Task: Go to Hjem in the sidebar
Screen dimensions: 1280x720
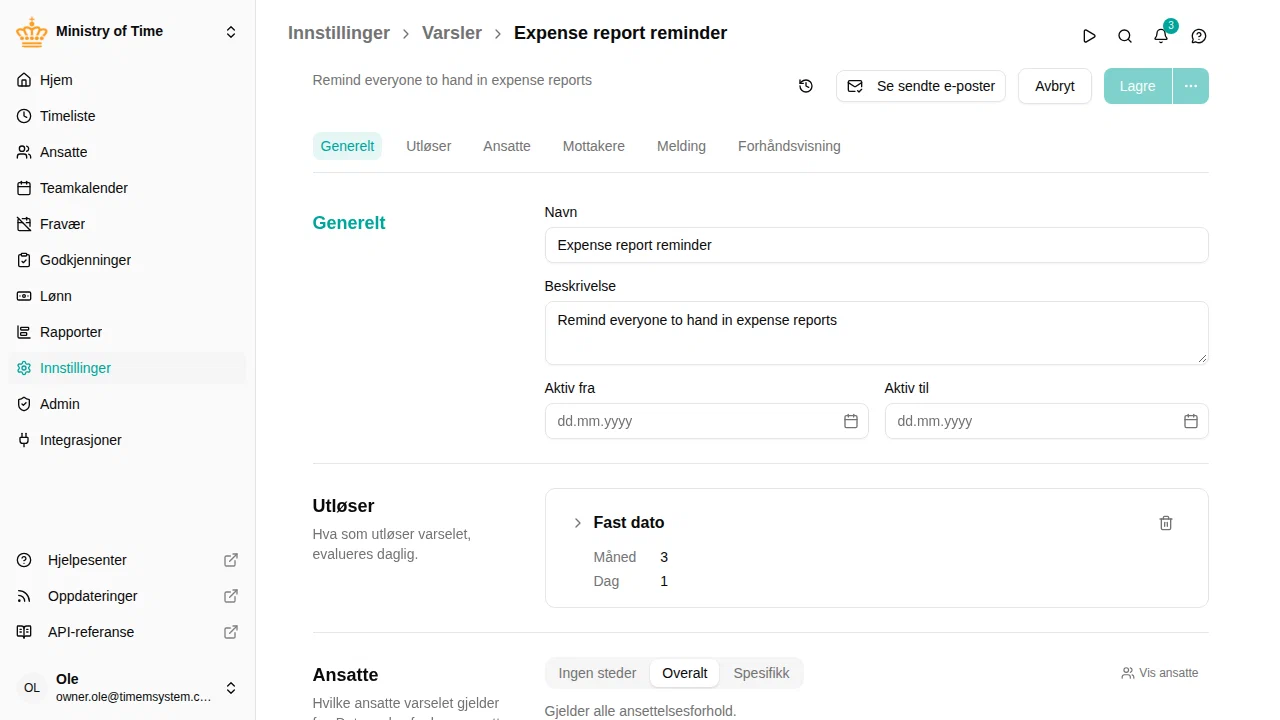Action: click(127, 80)
